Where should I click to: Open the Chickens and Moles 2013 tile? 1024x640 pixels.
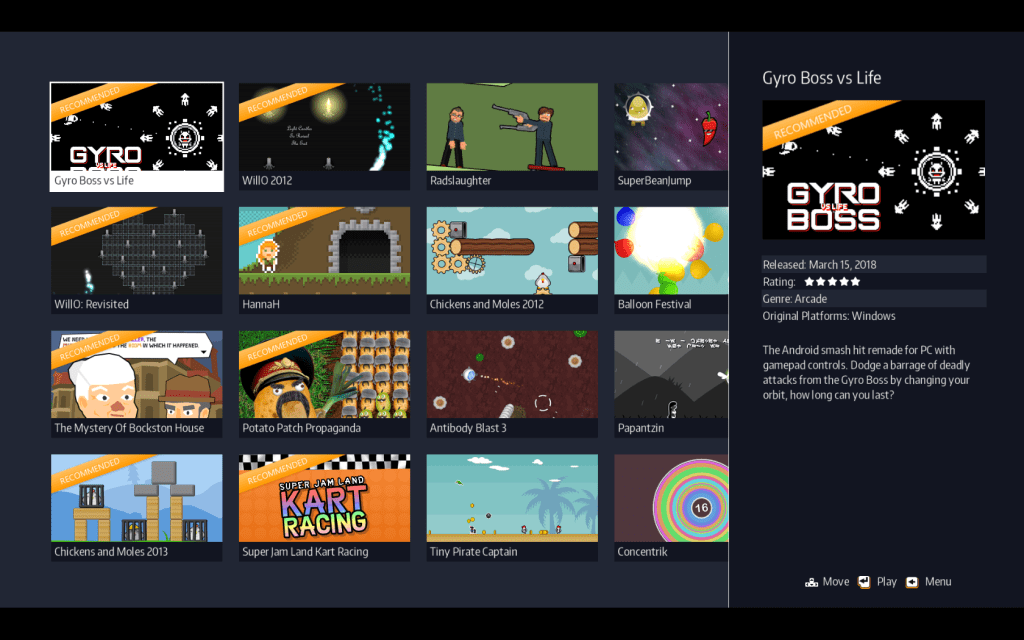(x=137, y=507)
